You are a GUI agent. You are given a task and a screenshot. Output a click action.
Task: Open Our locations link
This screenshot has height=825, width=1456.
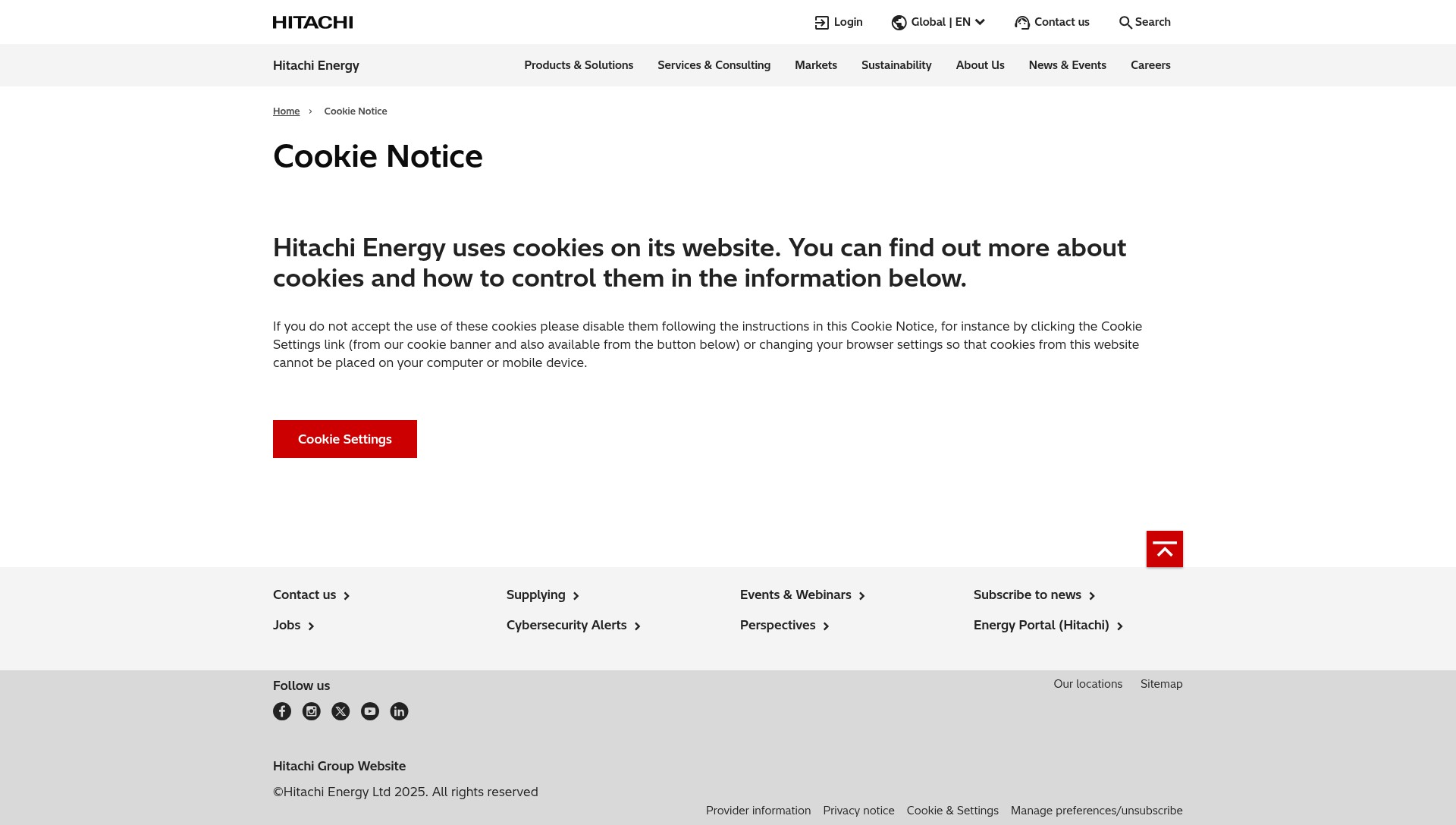pos(1087,684)
